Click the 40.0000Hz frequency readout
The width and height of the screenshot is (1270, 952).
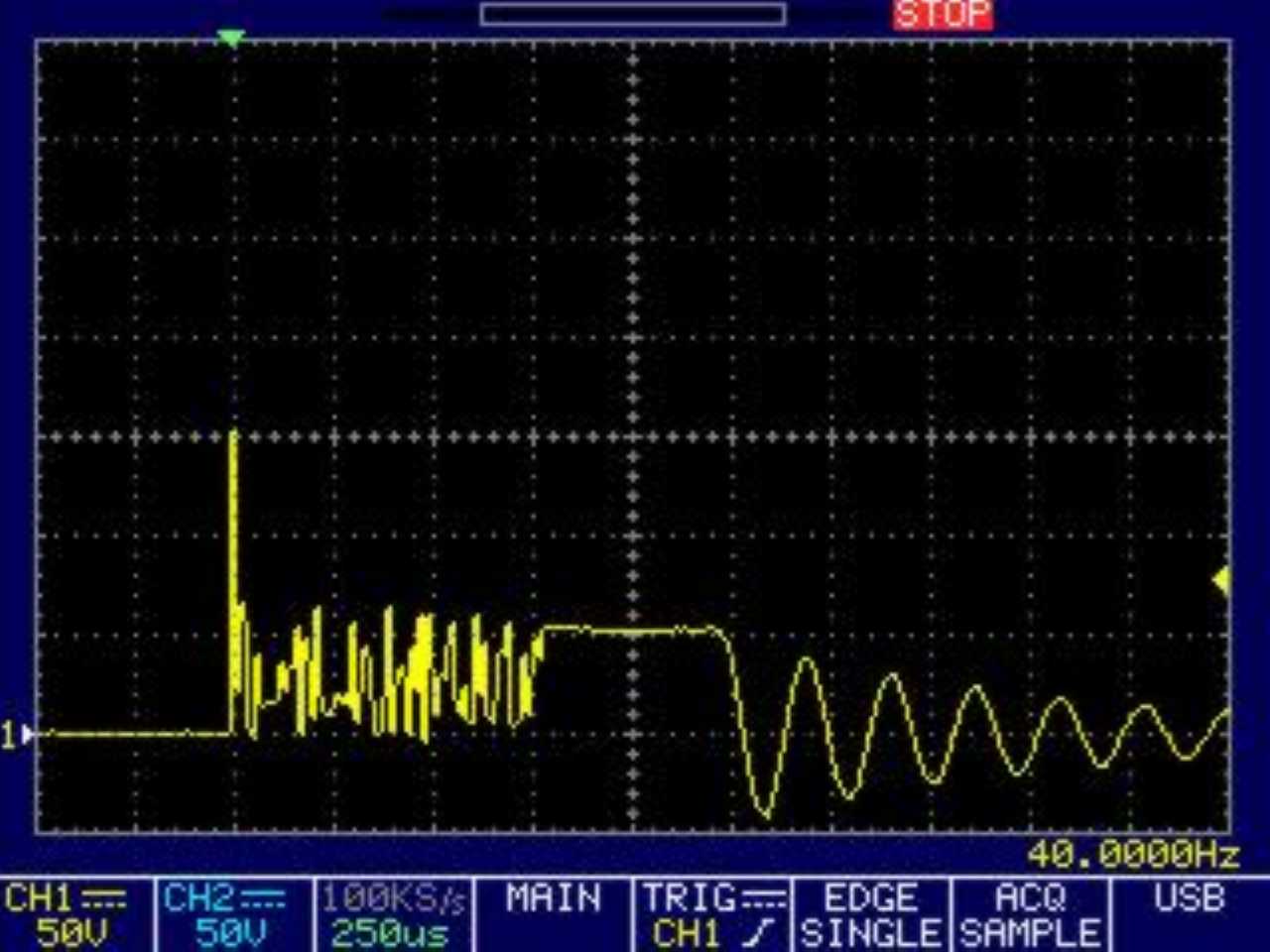pyautogui.click(x=1132, y=854)
